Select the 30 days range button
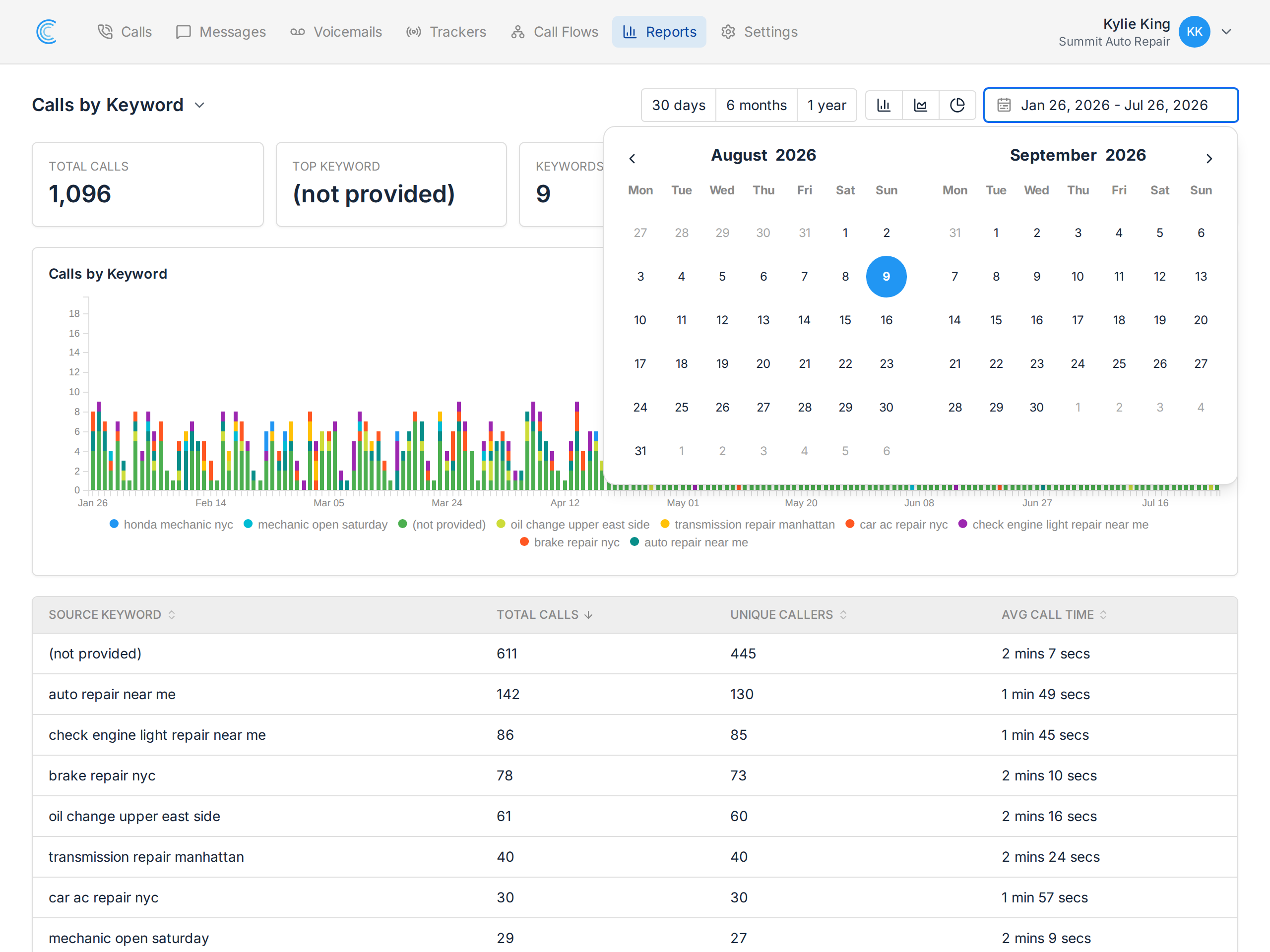The height and width of the screenshot is (952, 1270). (x=678, y=105)
